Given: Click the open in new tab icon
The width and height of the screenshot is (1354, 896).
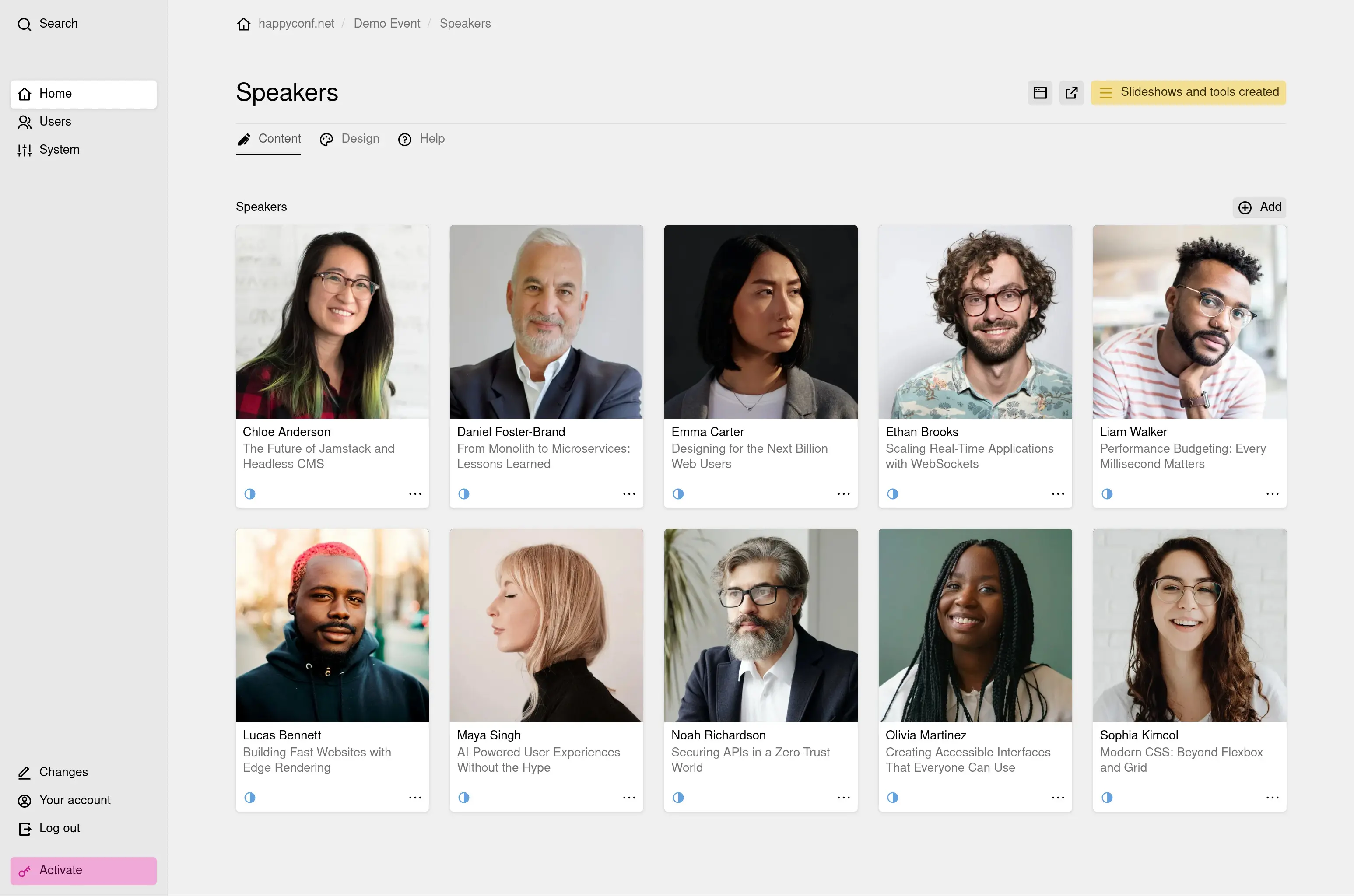Looking at the screenshot, I should [1071, 93].
